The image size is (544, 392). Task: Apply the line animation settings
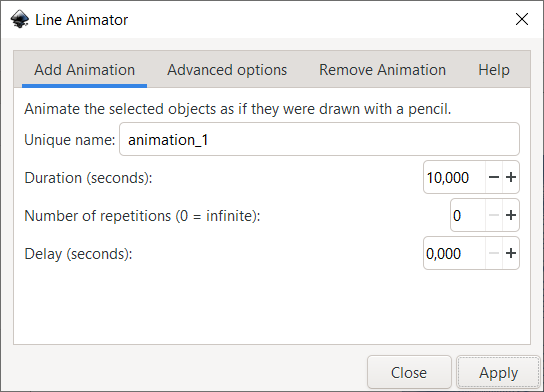499,372
